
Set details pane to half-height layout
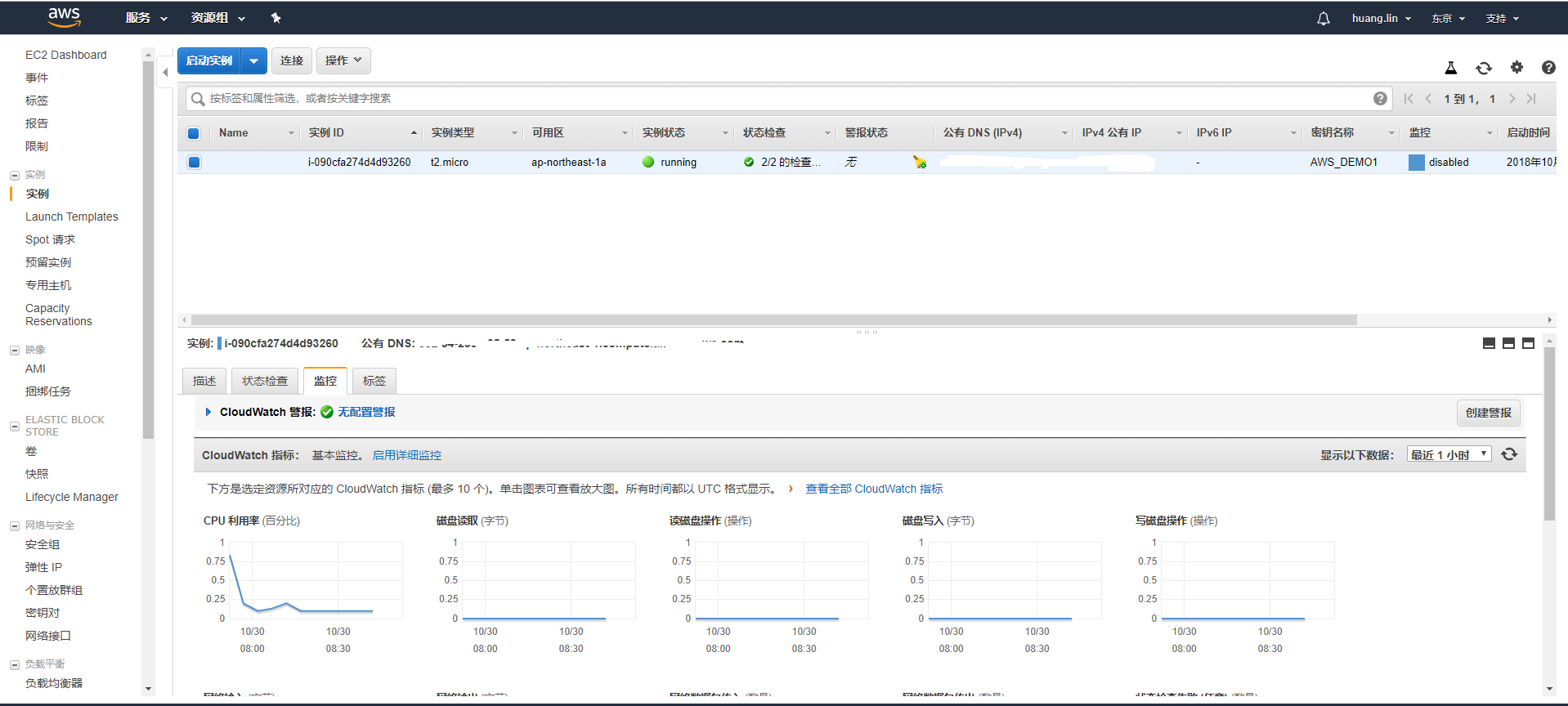[x=1508, y=343]
